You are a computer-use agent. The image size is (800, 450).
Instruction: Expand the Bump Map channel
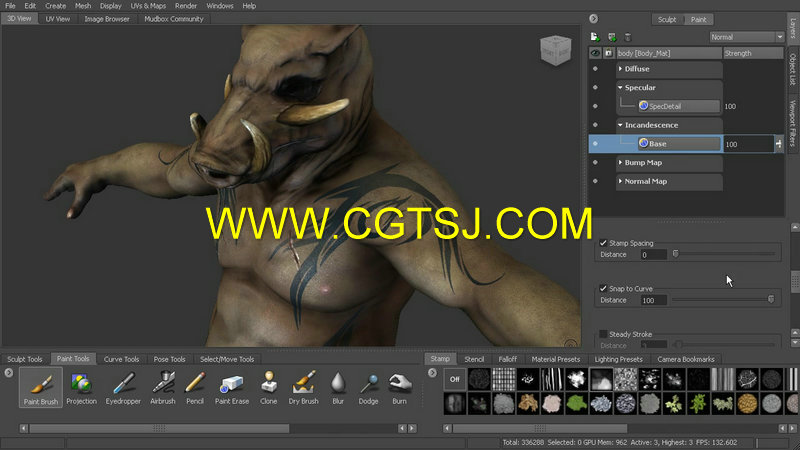tap(620, 162)
